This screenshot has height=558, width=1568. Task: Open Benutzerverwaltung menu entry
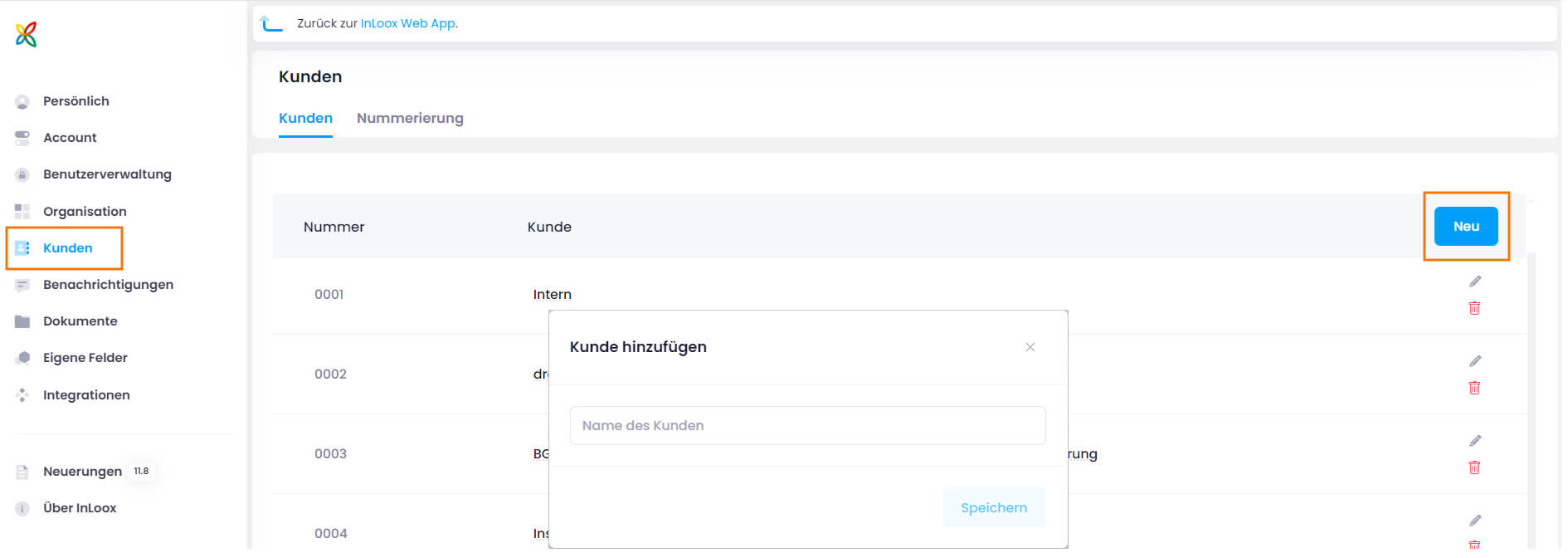point(107,174)
